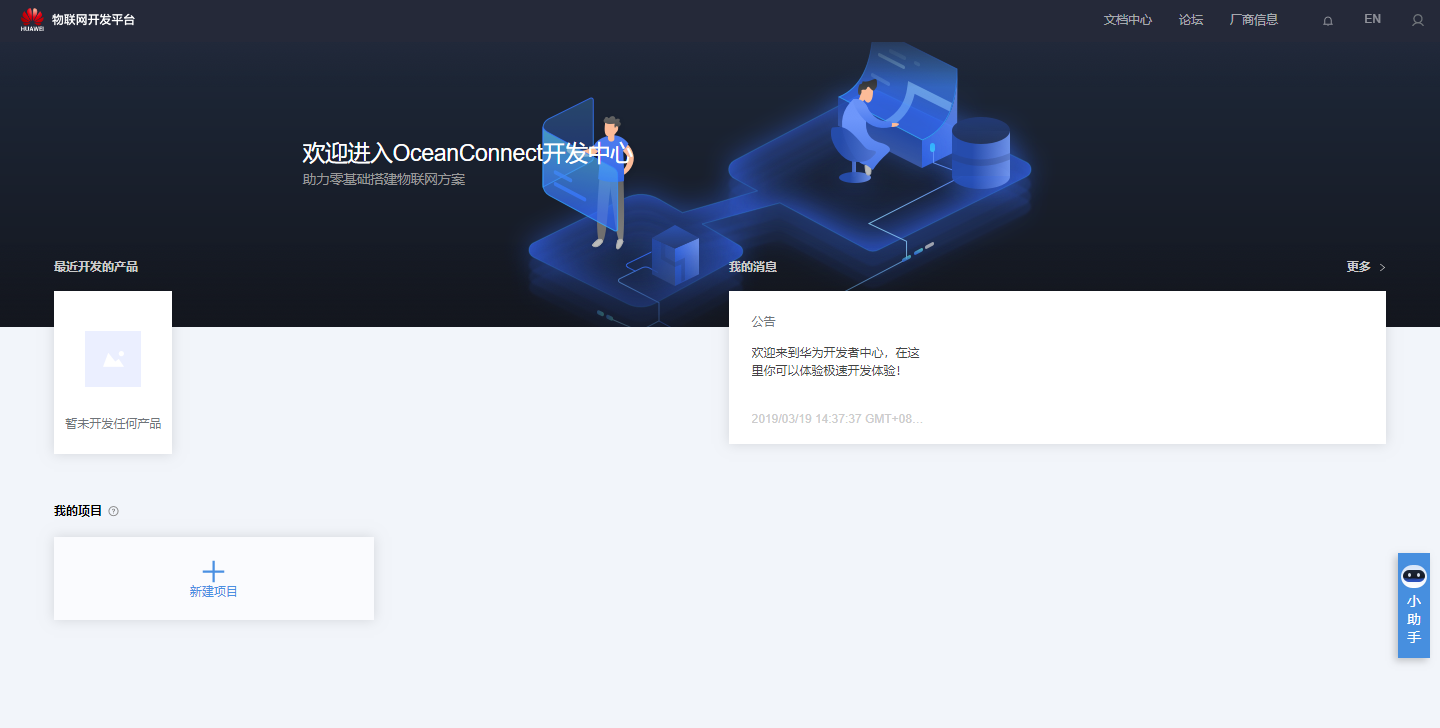Viewport: 1440px width, 728px height.
Task: Switch language to EN
Action: [1372, 19]
